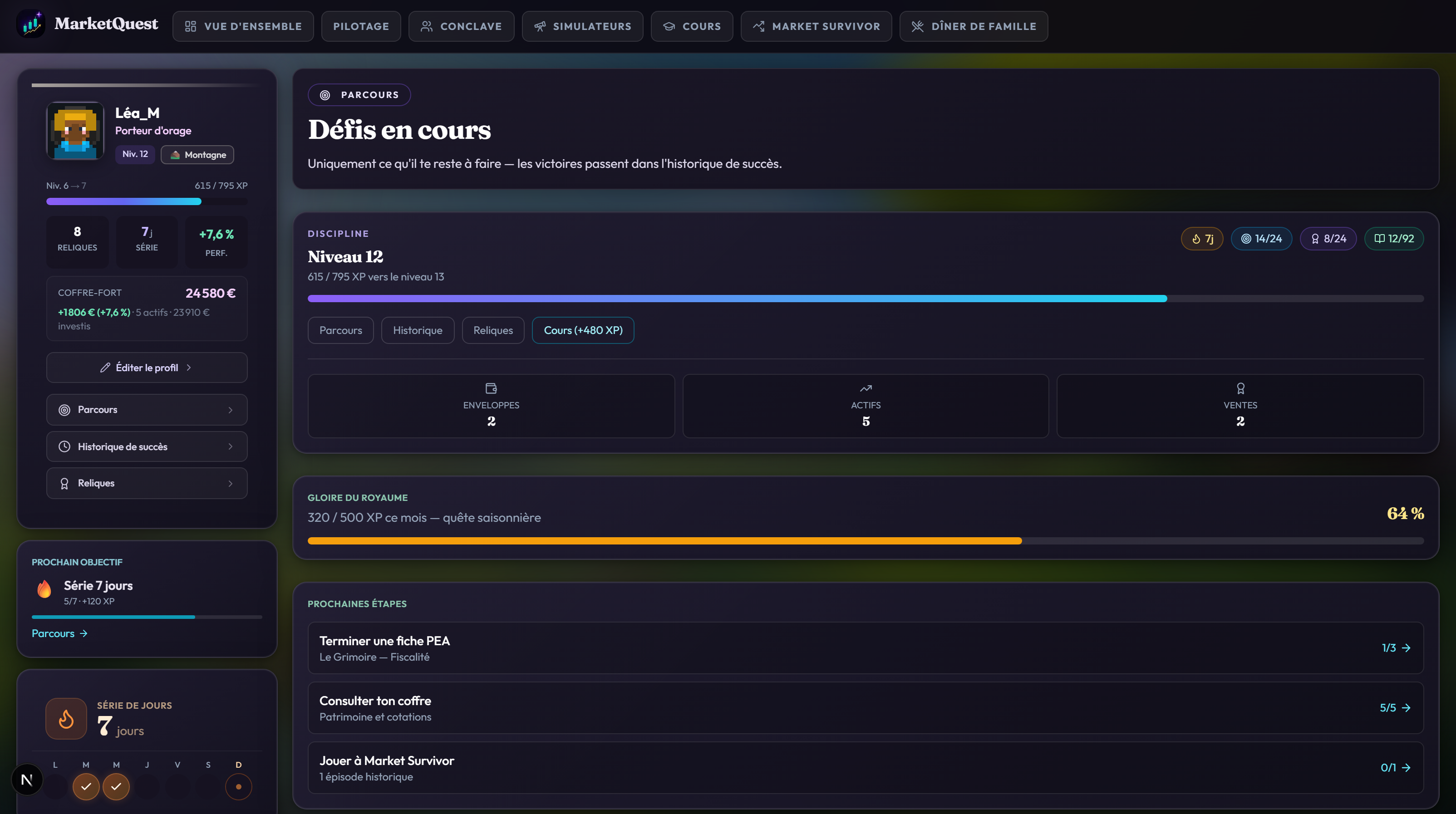Open Market Survivor from top navigation
The width and height of the screenshot is (1456, 814).
[816, 26]
